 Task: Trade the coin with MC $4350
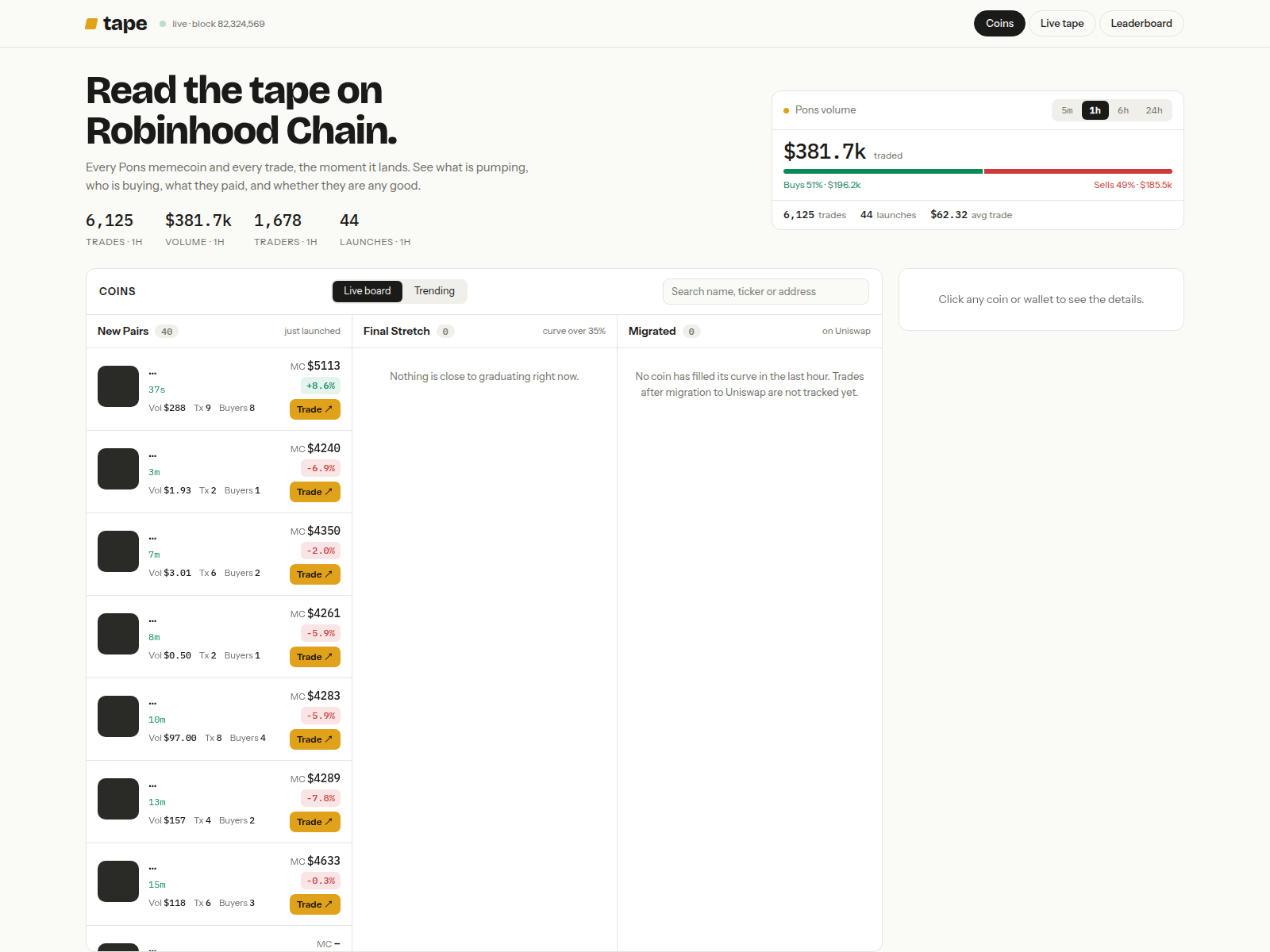(x=315, y=574)
